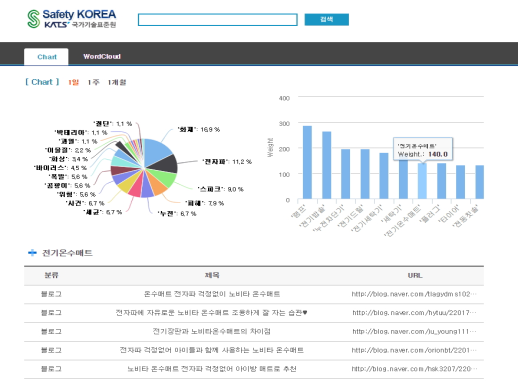Click title '전기장판과 노비타온수매트의 차이점'
Image resolution: width=519 pixels, height=392 pixels.
211,331
